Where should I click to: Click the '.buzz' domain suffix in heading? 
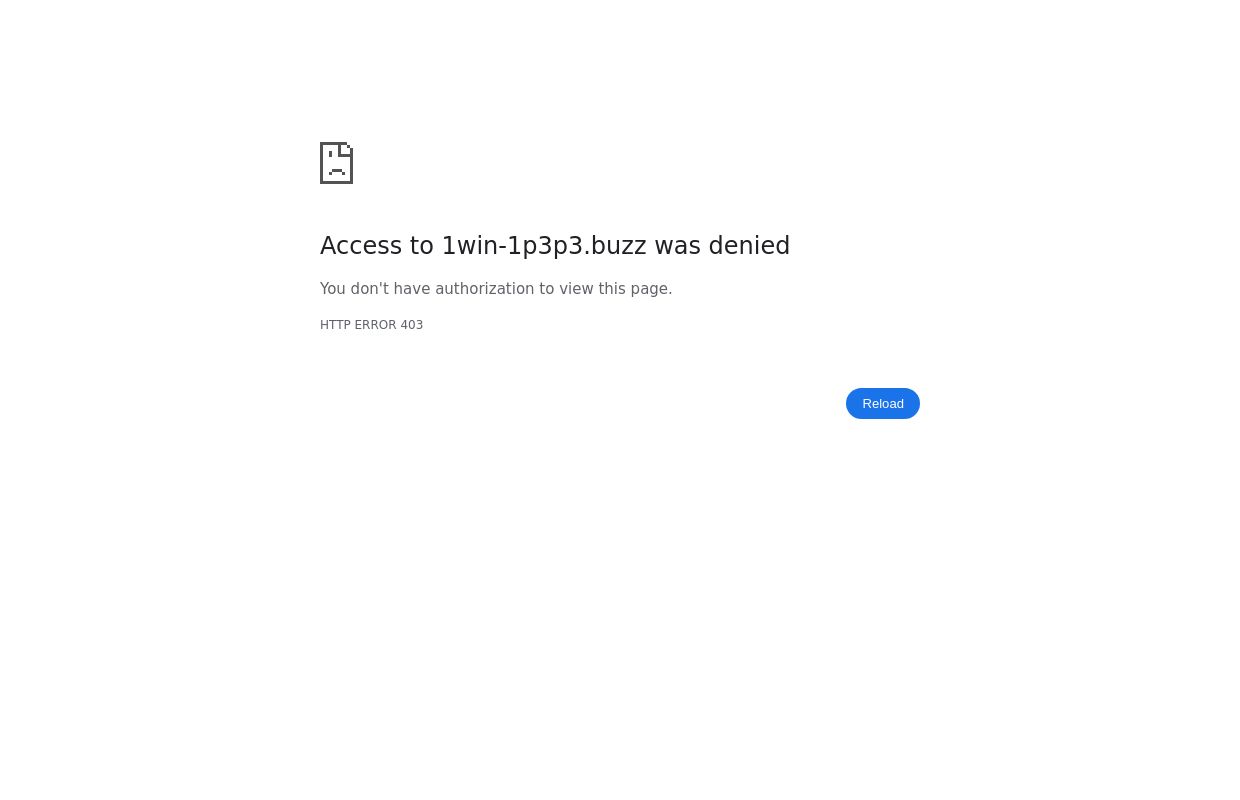615,246
